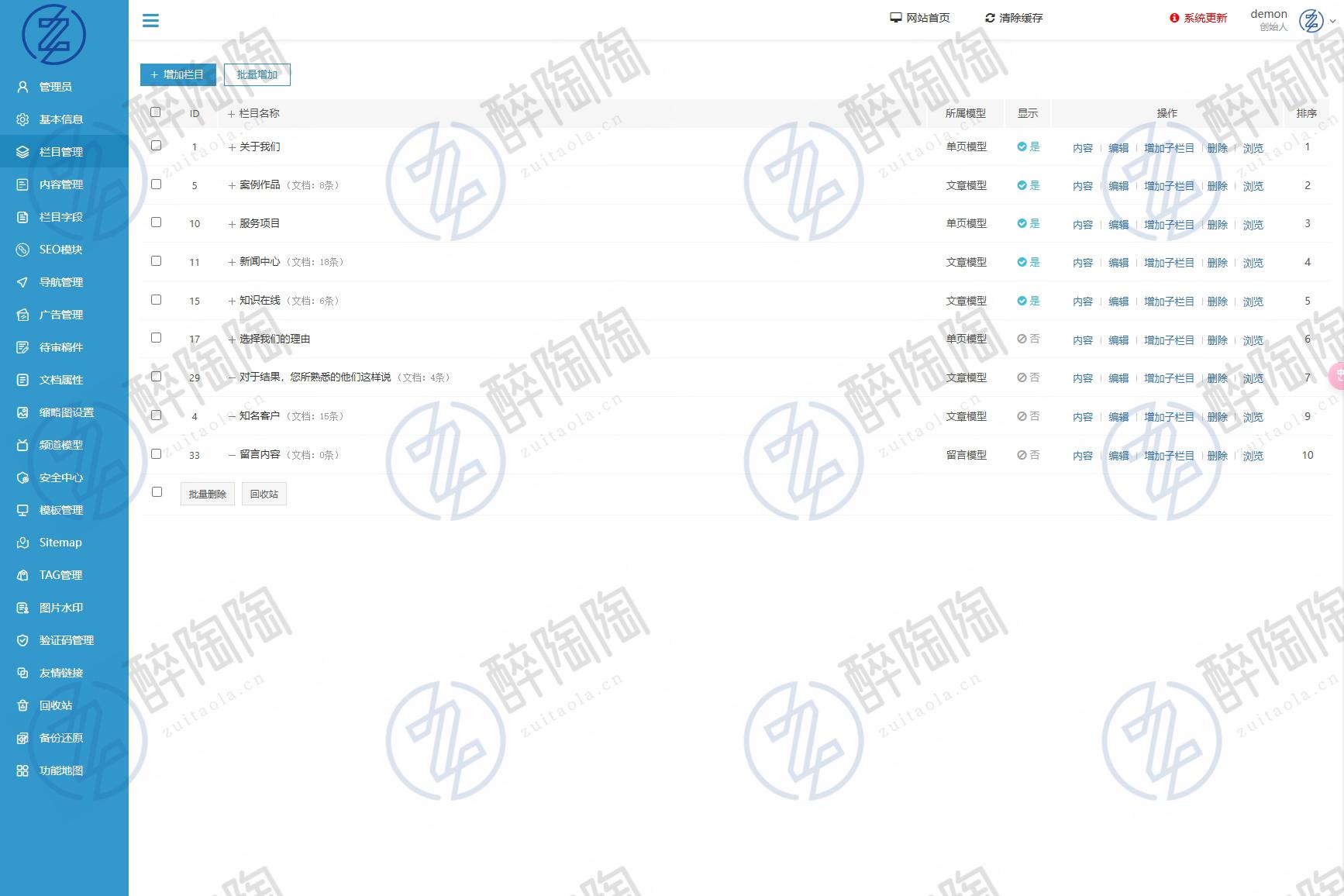Click the 批量增加 button

[257, 74]
